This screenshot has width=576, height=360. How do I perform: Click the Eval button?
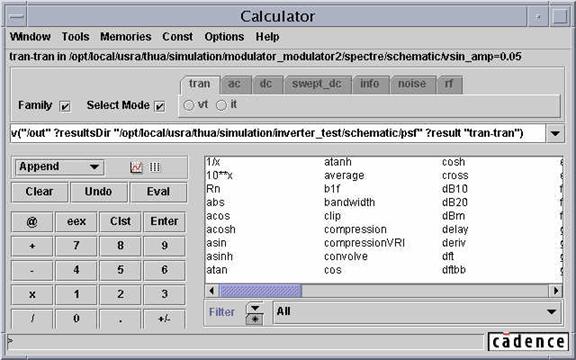coord(158,192)
